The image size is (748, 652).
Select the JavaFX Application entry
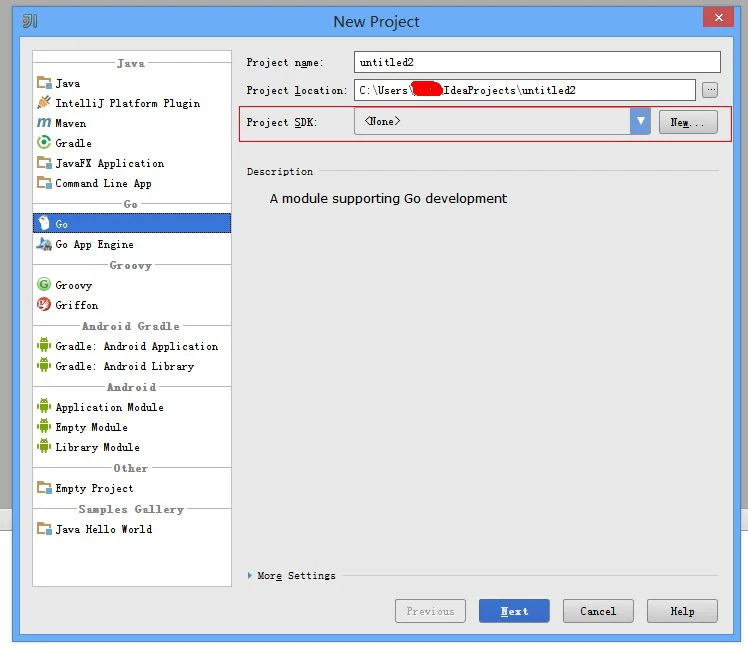click(x=110, y=164)
